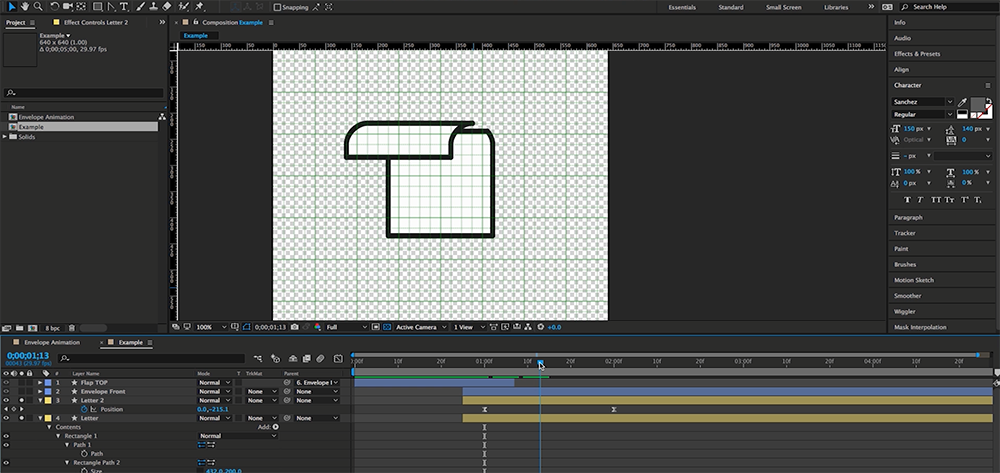Choose the Pen tool
The width and height of the screenshot is (1000, 473).
[x=110, y=7]
